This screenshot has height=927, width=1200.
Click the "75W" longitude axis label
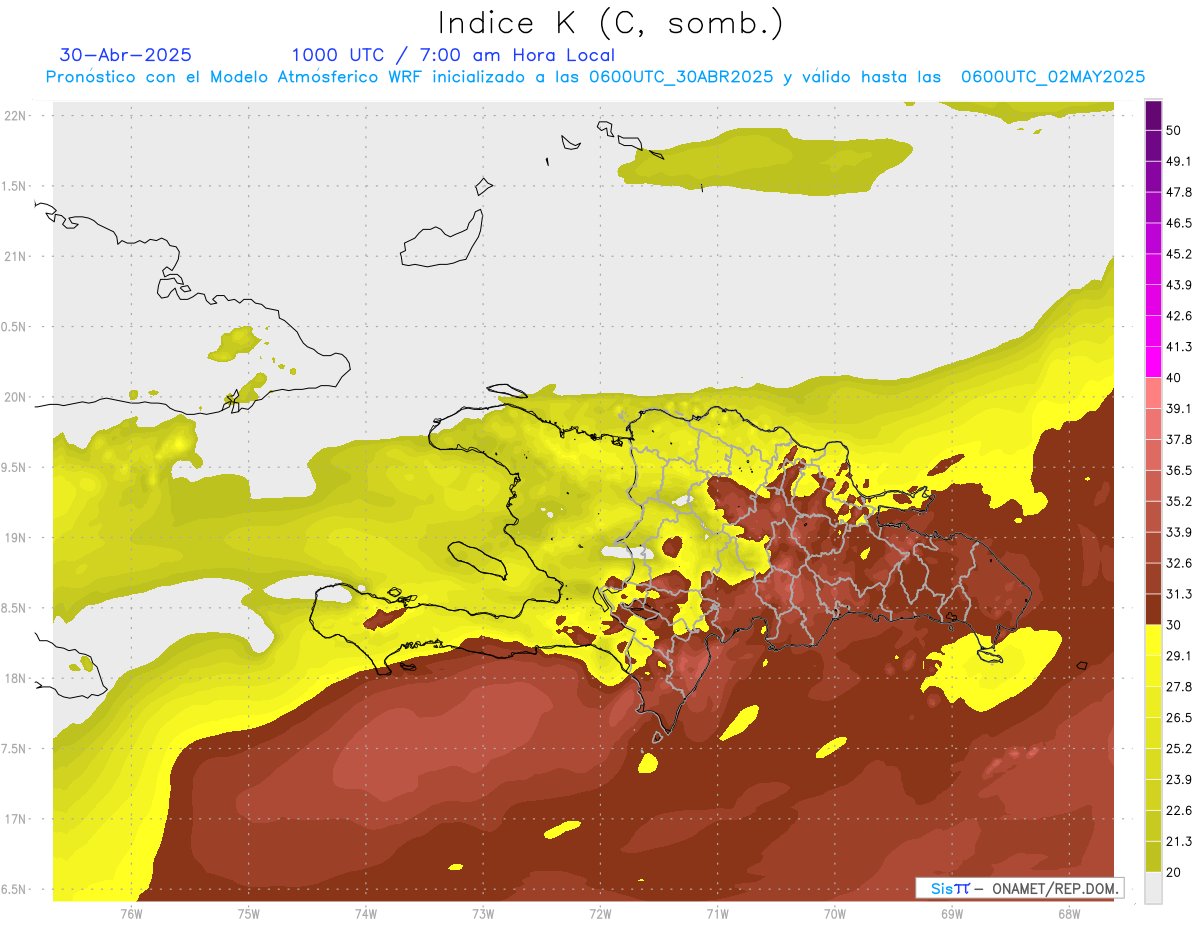(x=249, y=914)
